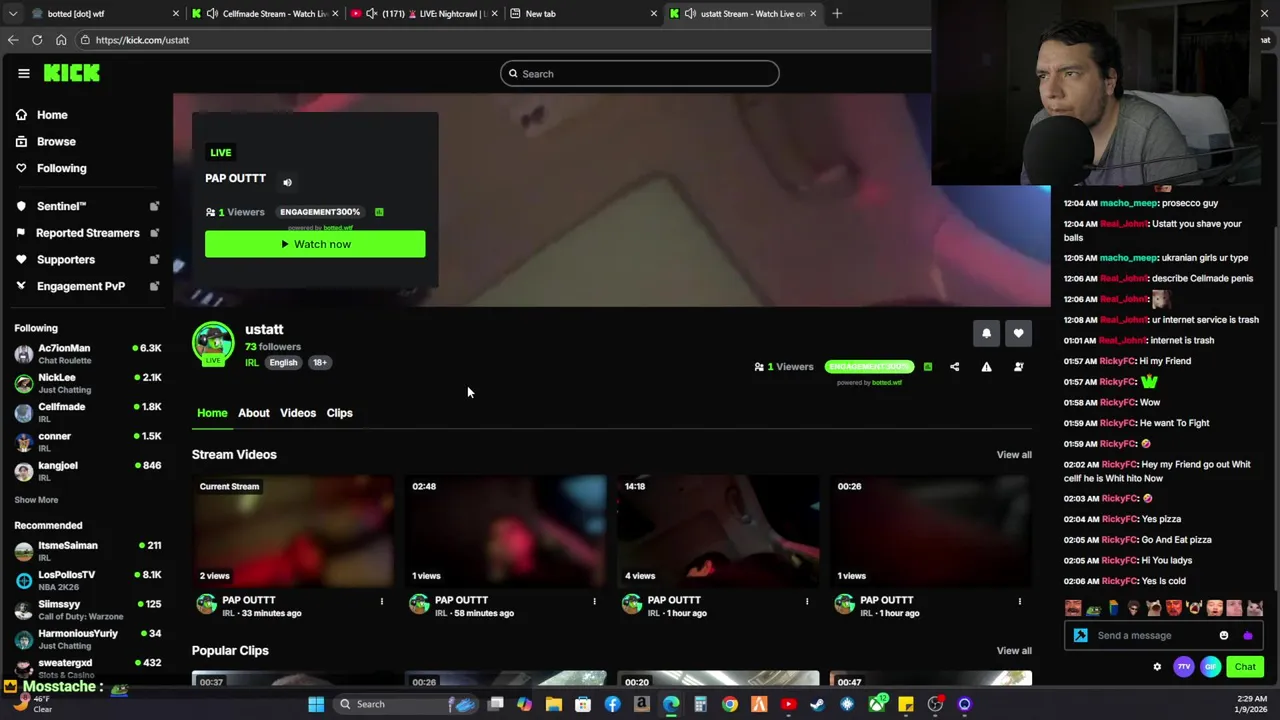Open the GIF picker
This screenshot has width=1280, height=720.
pos(1210,667)
